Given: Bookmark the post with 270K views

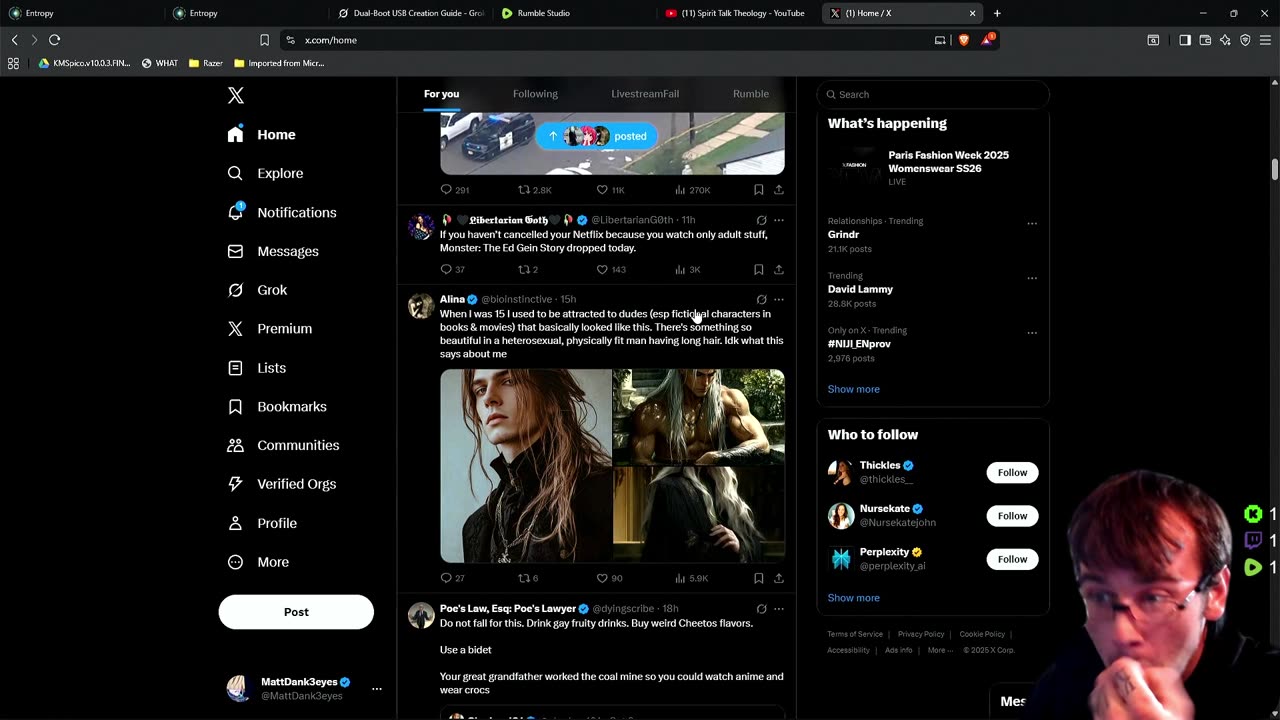Looking at the screenshot, I should click(759, 190).
